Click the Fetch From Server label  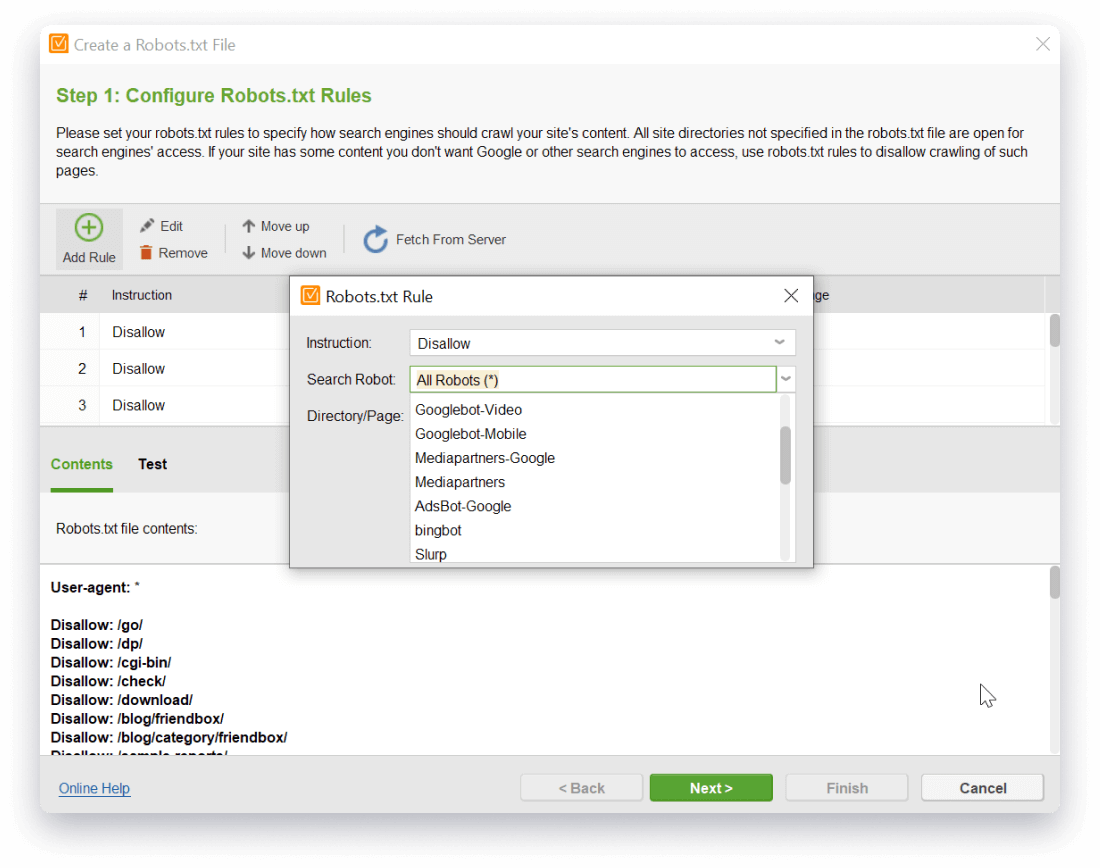tap(450, 239)
